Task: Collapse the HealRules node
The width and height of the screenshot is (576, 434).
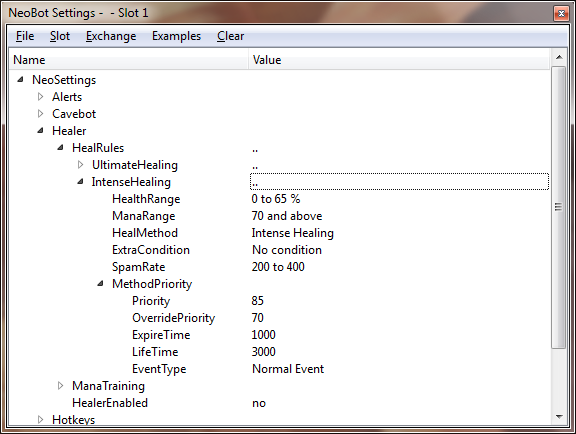Action: coord(61,147)
